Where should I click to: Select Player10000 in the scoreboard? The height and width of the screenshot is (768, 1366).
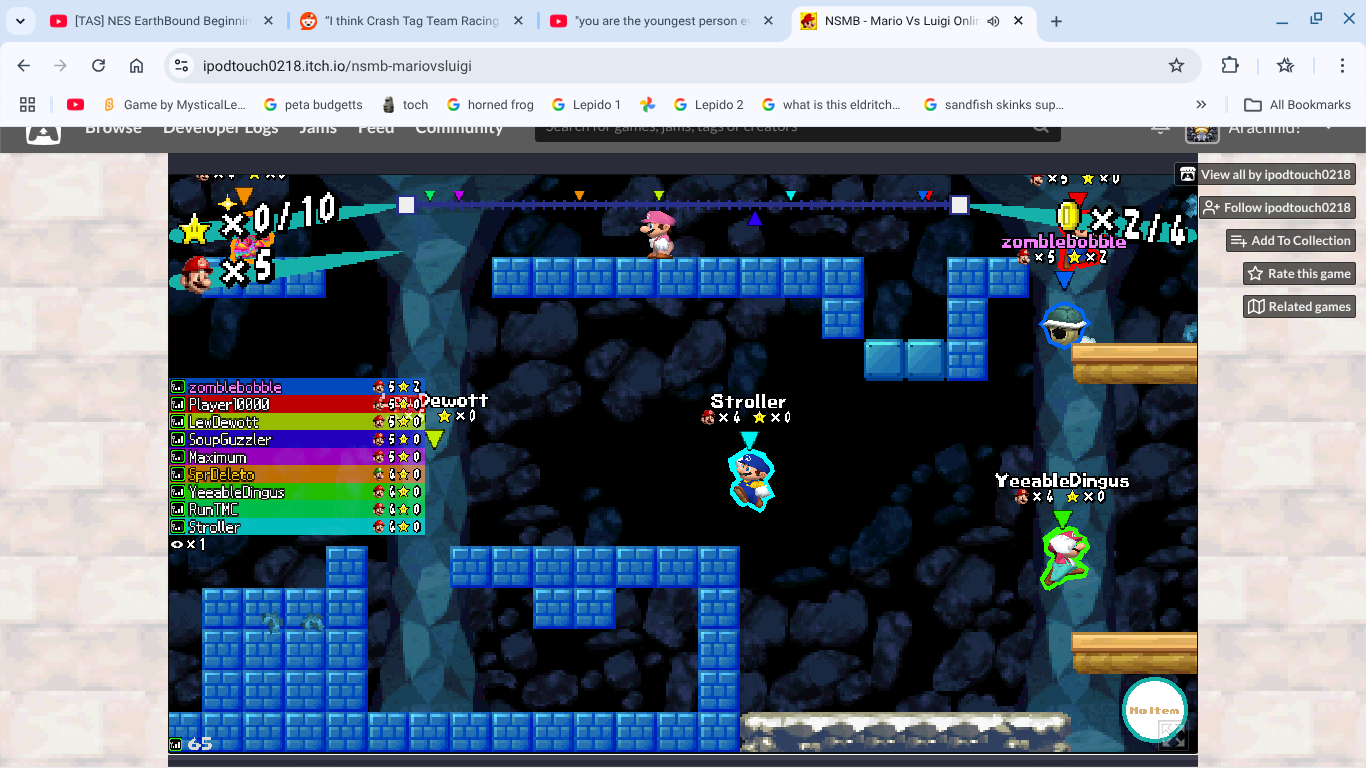[296, 404]
